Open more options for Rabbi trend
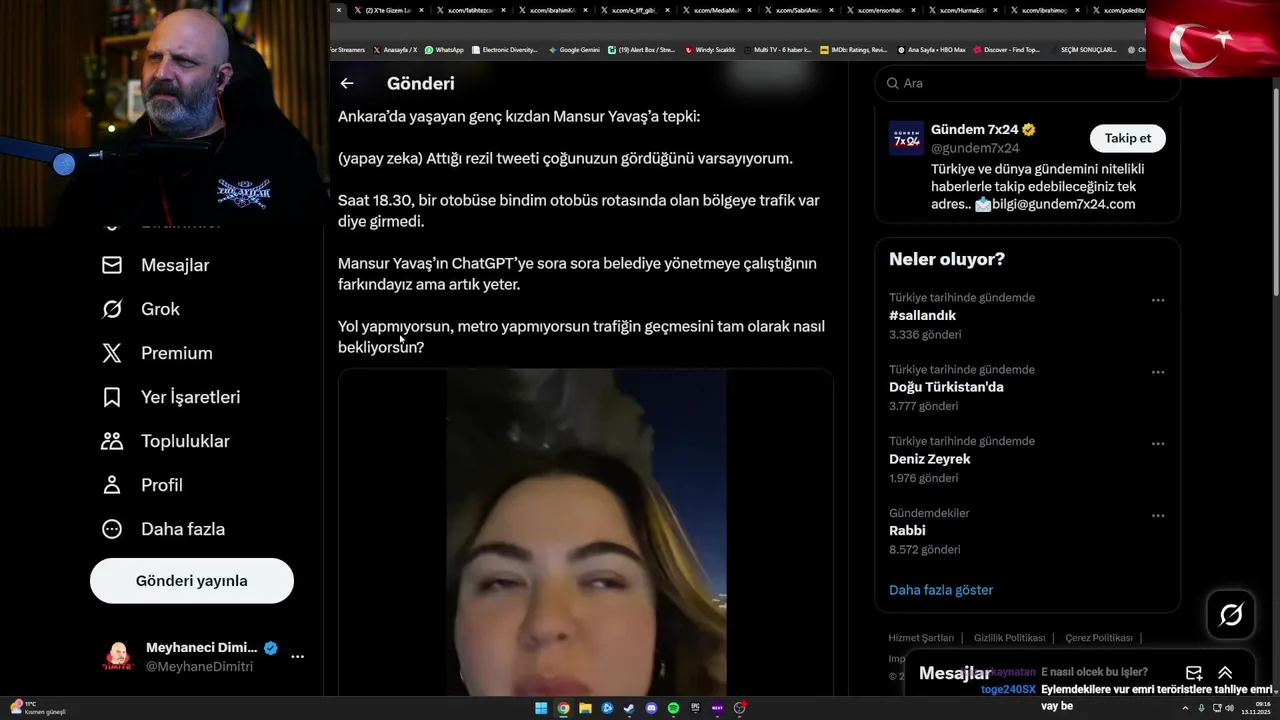The height and width of the screenshot is (720, 1280). pos(1158,516)
